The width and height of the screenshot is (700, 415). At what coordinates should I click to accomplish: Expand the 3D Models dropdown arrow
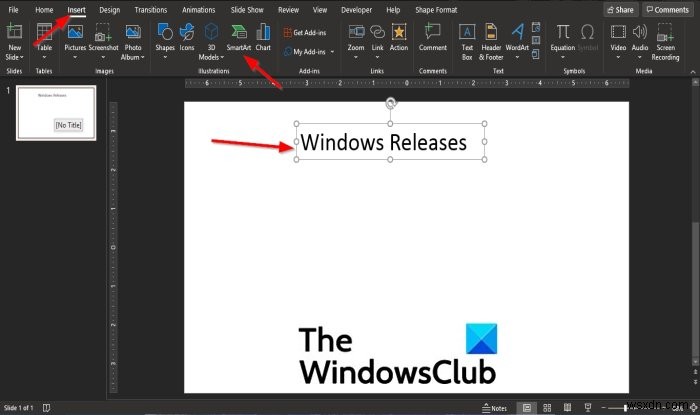tap(222, 57)
